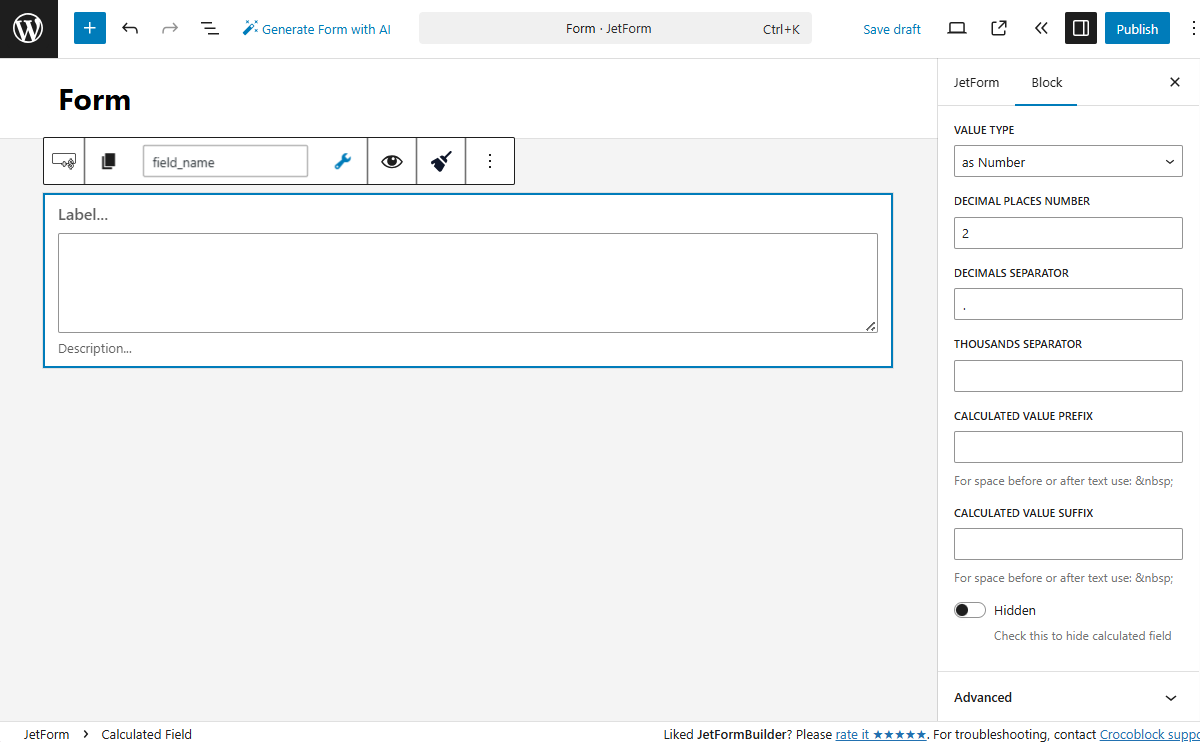This screenshot has width=1200, height=742.
Task: Switch to the Block sidebar tab
Action: 1046,82
